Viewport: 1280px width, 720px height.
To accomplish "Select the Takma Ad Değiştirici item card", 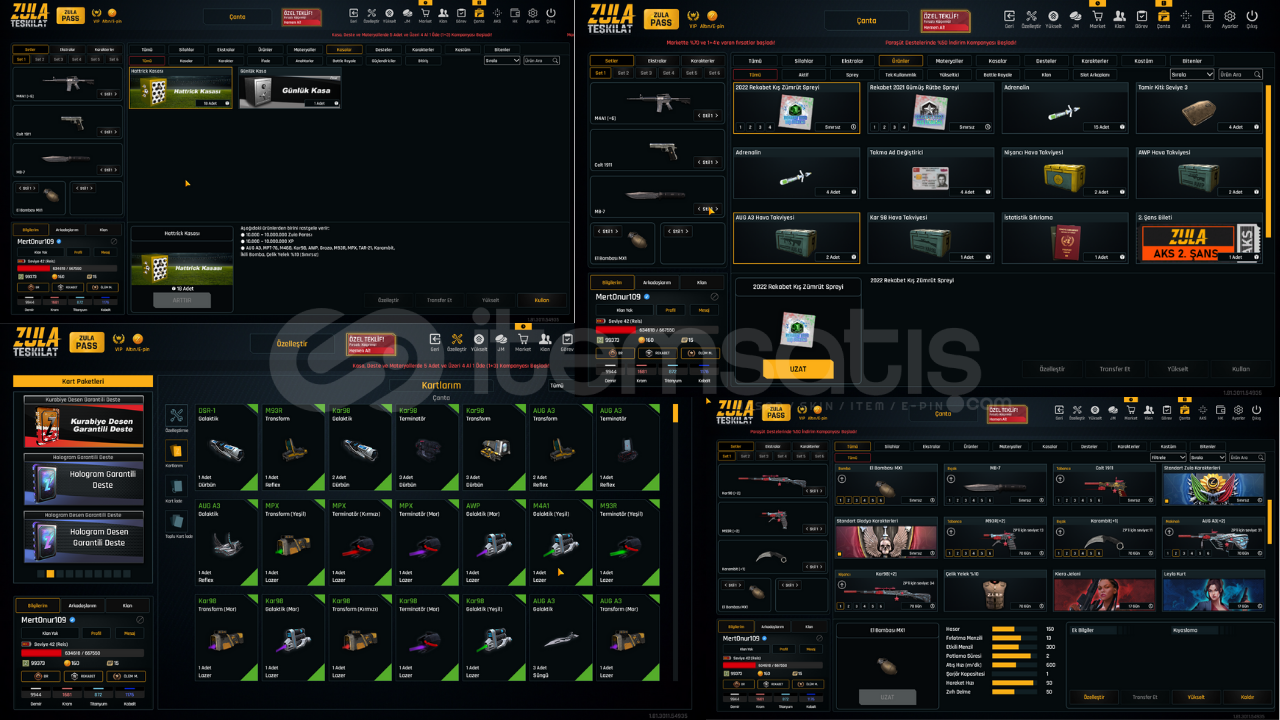I will (x=930, y=173).
